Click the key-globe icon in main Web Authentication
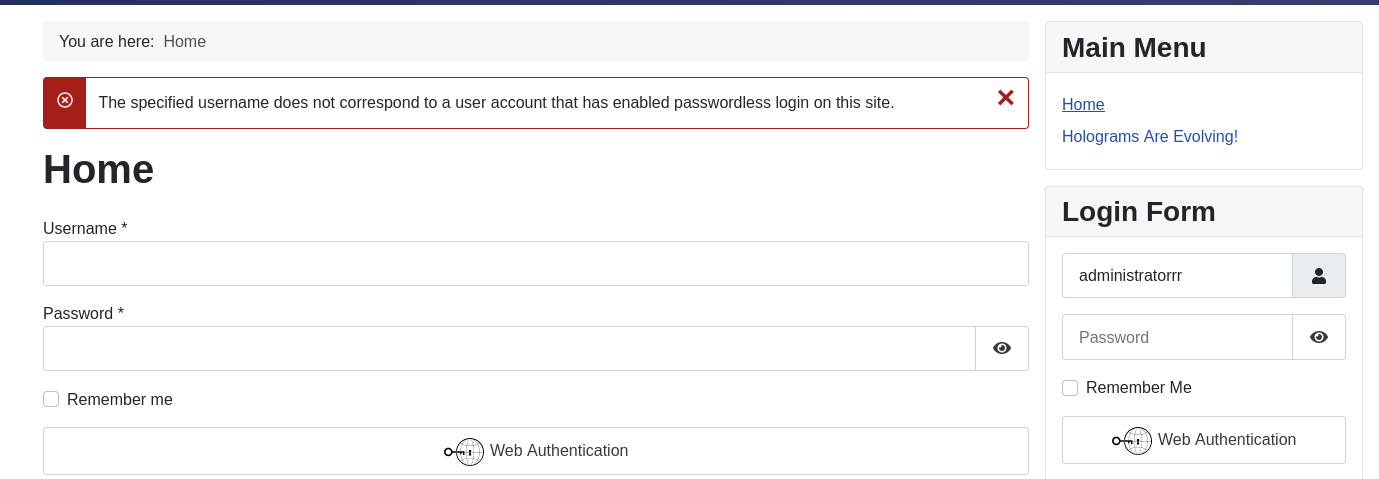 (464, 452)
